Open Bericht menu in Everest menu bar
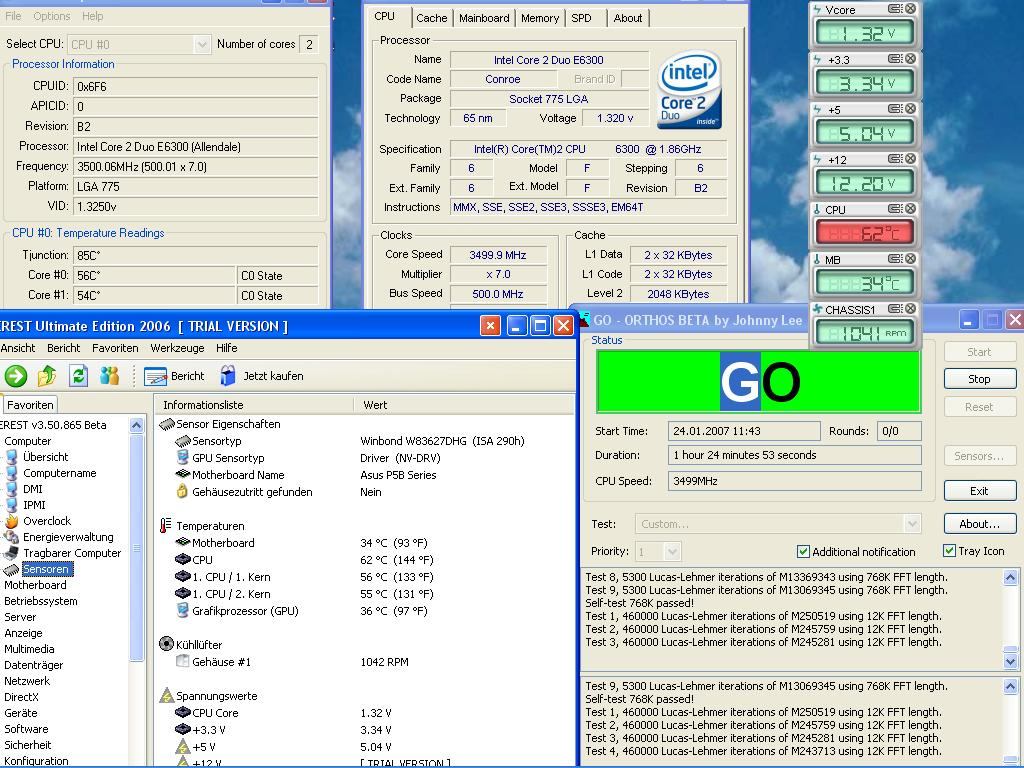 point(63,348)
